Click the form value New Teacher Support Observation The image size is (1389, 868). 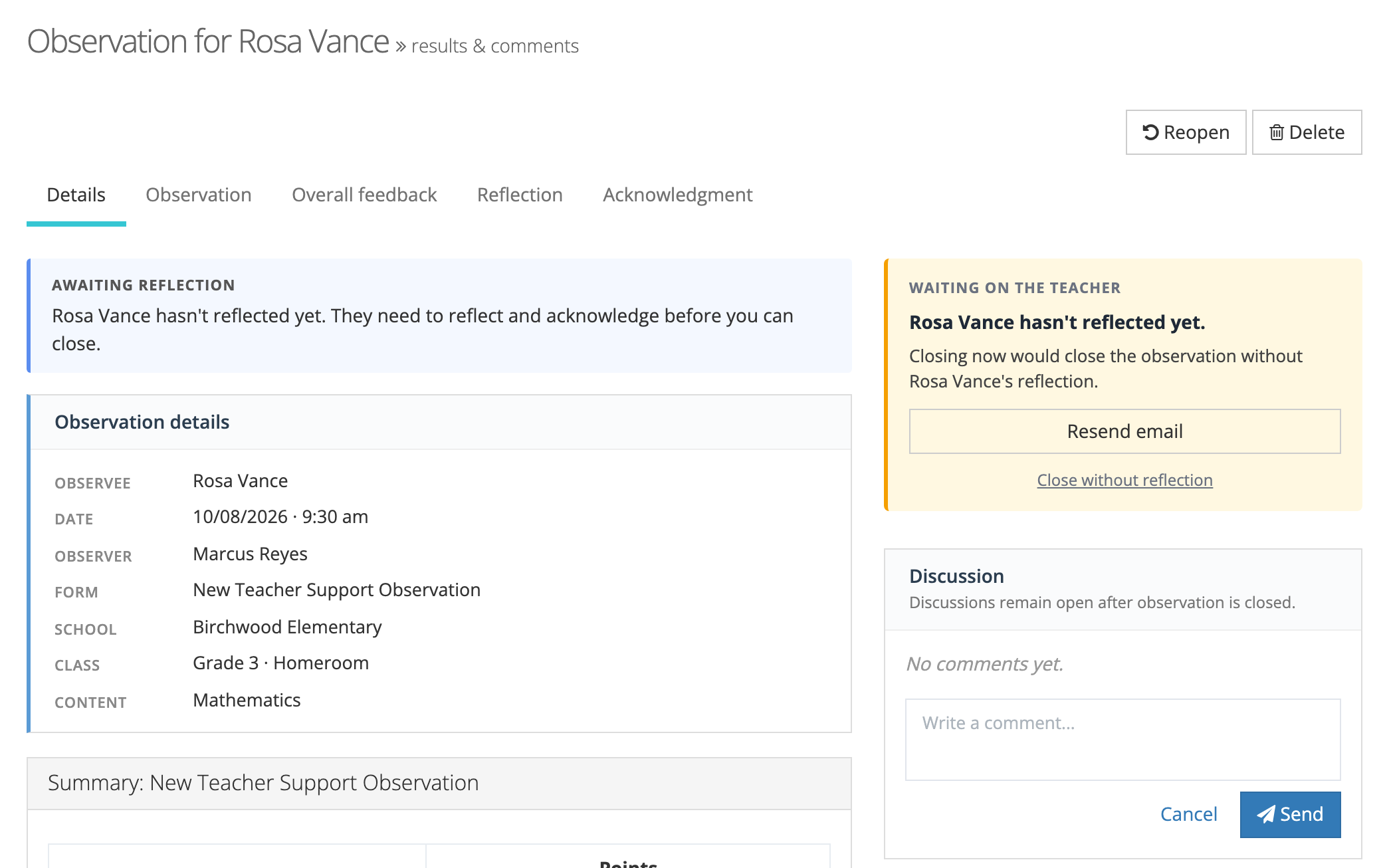336,590
